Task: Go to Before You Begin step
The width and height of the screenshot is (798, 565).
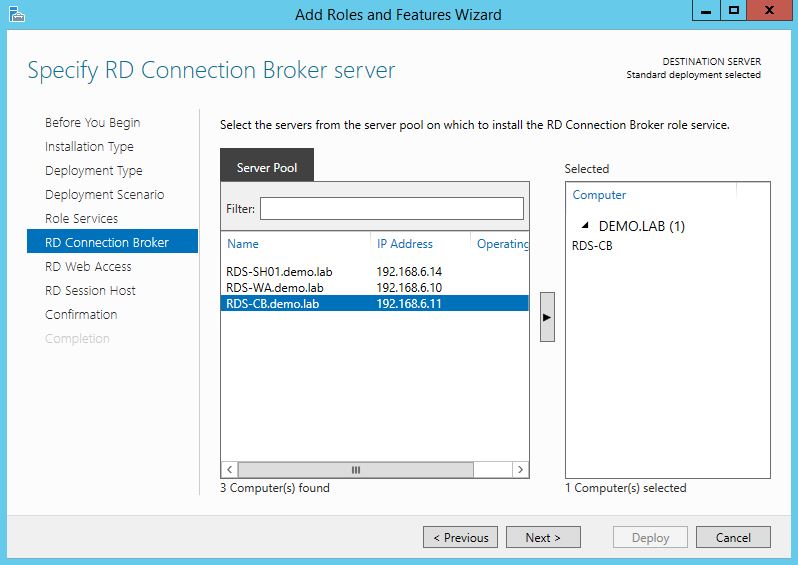Action: 92,122
